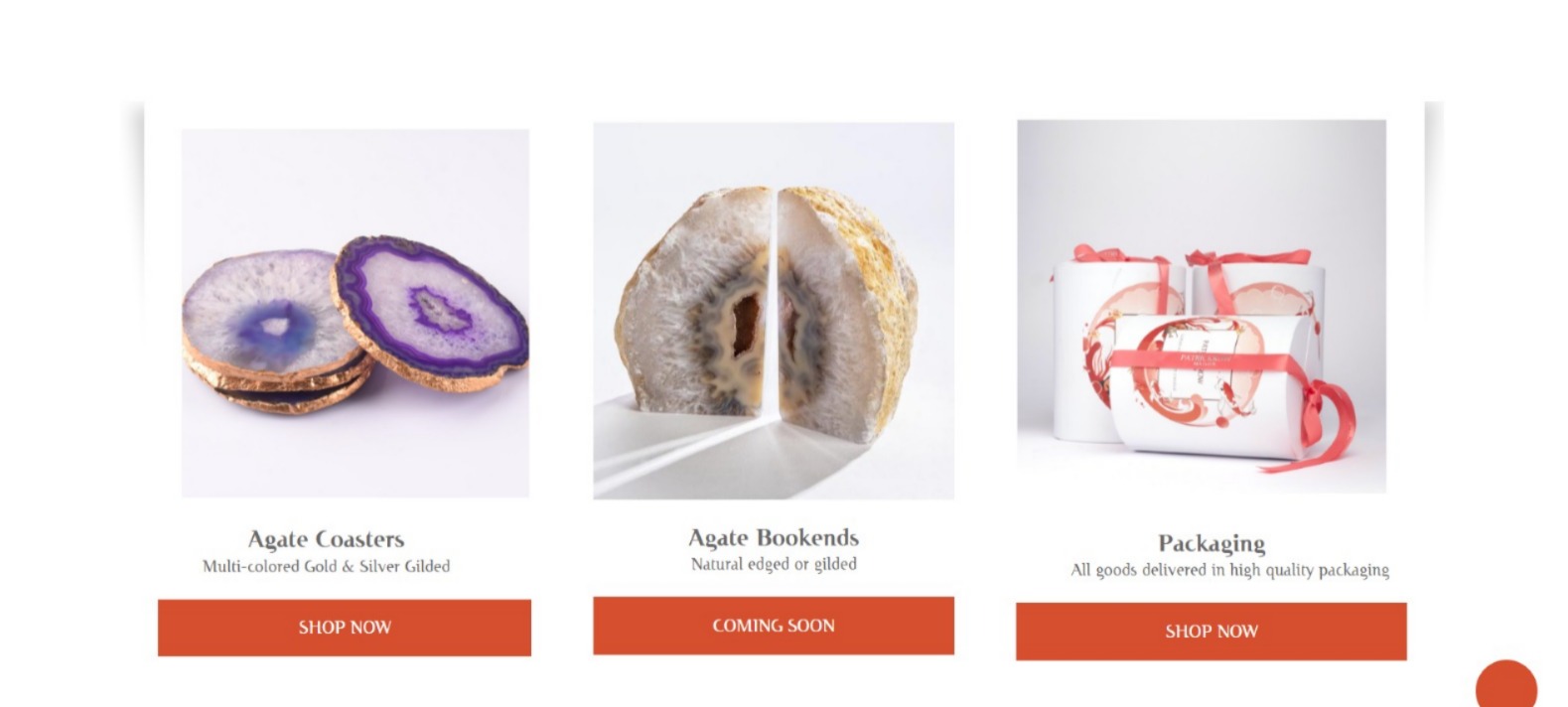1568x707 pixels.
Task: Open the Agate Bookends product photo
Action: (x=774, y=311)
